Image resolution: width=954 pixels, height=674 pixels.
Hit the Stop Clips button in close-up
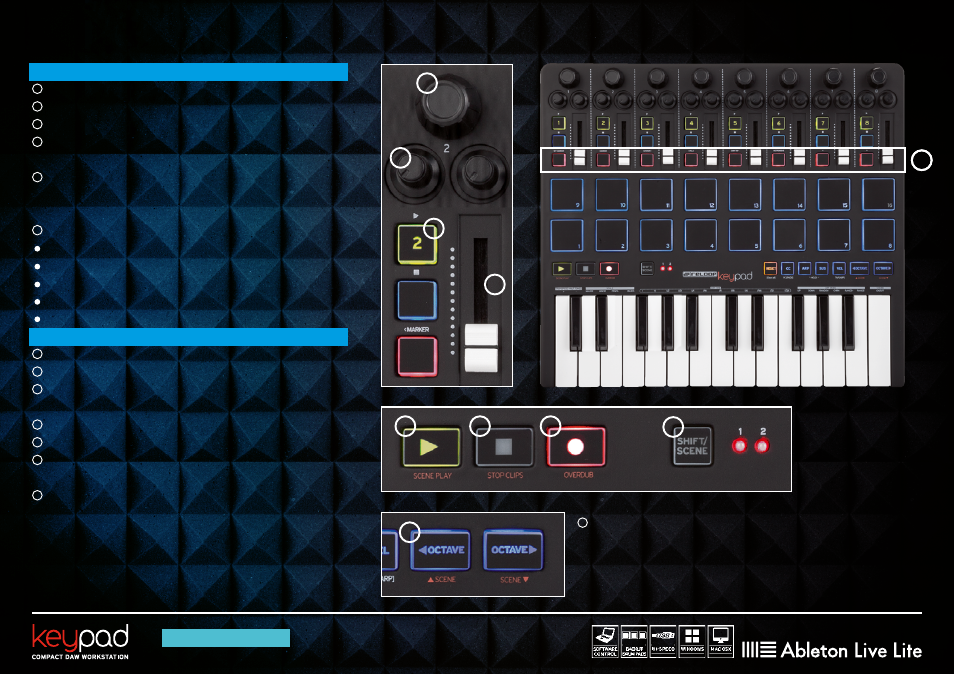coord(504,447)
